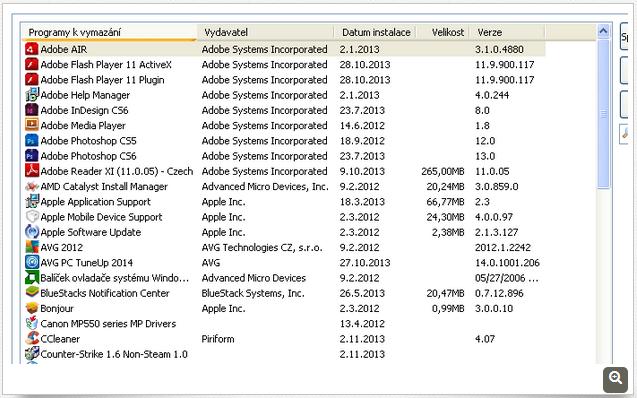Click the magnifier zoom icon
637x398 pixels.
[615, 379]
